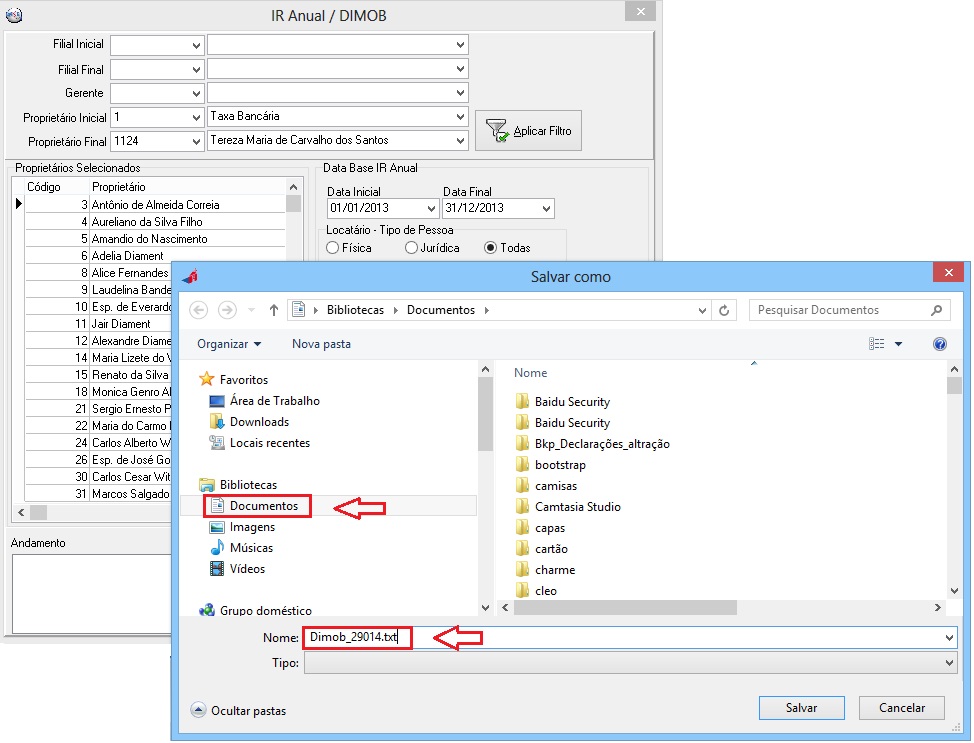The height and width of the screenshot is (743, 974).
Task: Click the back arrow in Salvar como
Action: (x=198, y=309)
